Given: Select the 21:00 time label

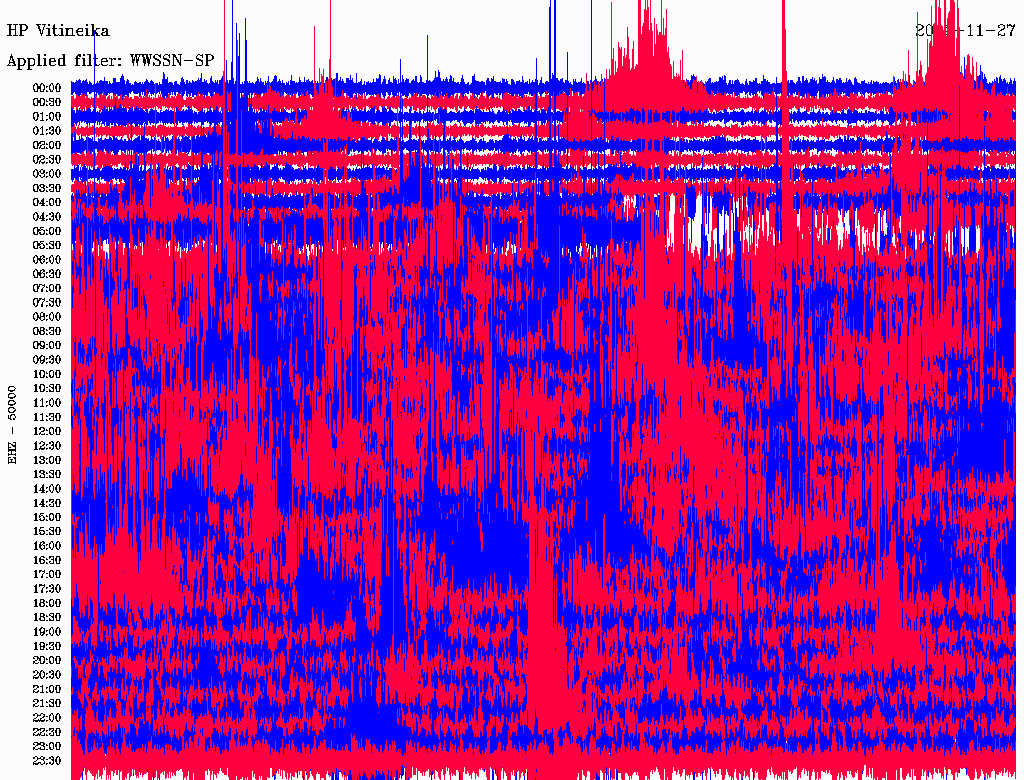Looking at the screenshot, I should 47,689.
